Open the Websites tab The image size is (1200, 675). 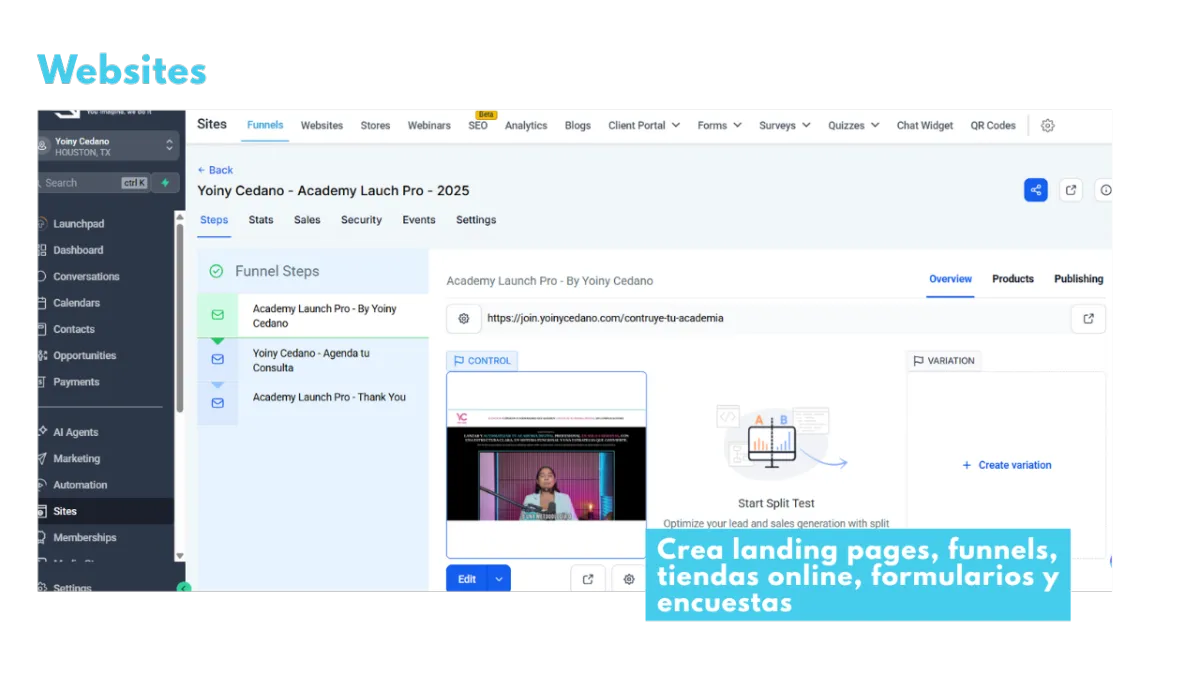click(322, 125)
